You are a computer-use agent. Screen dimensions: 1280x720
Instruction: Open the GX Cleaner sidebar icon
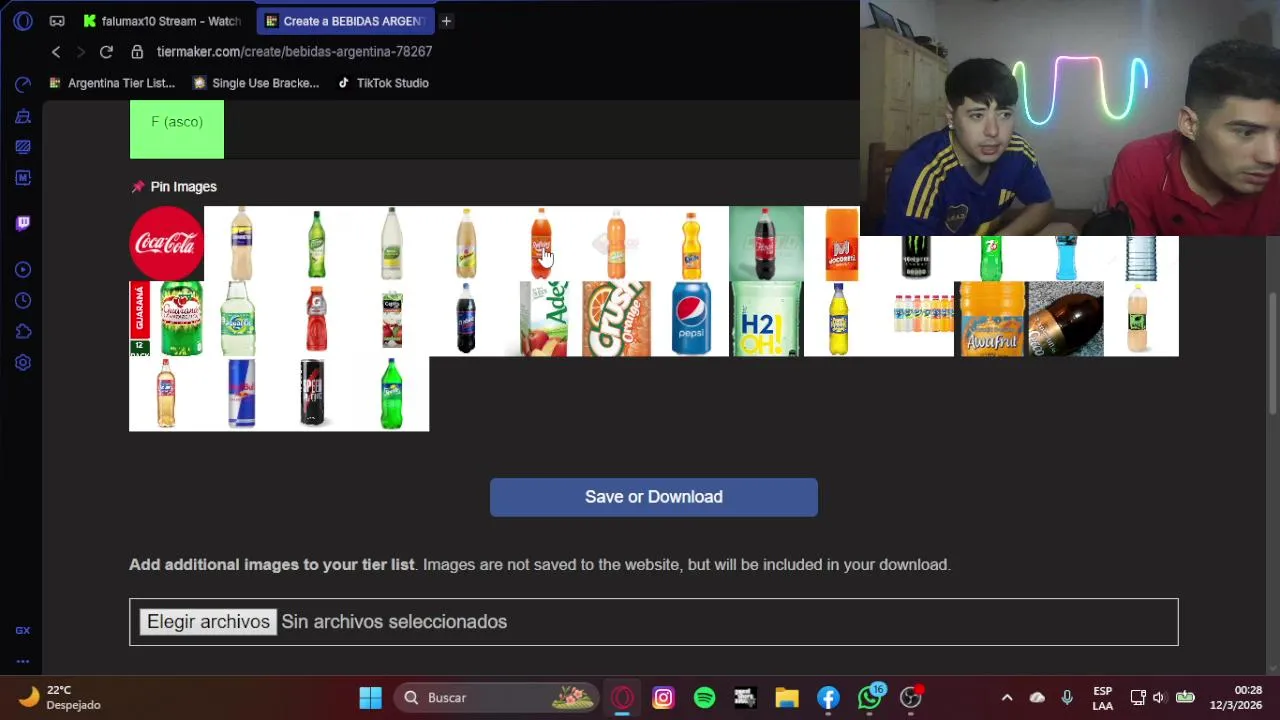click(23, 116)
